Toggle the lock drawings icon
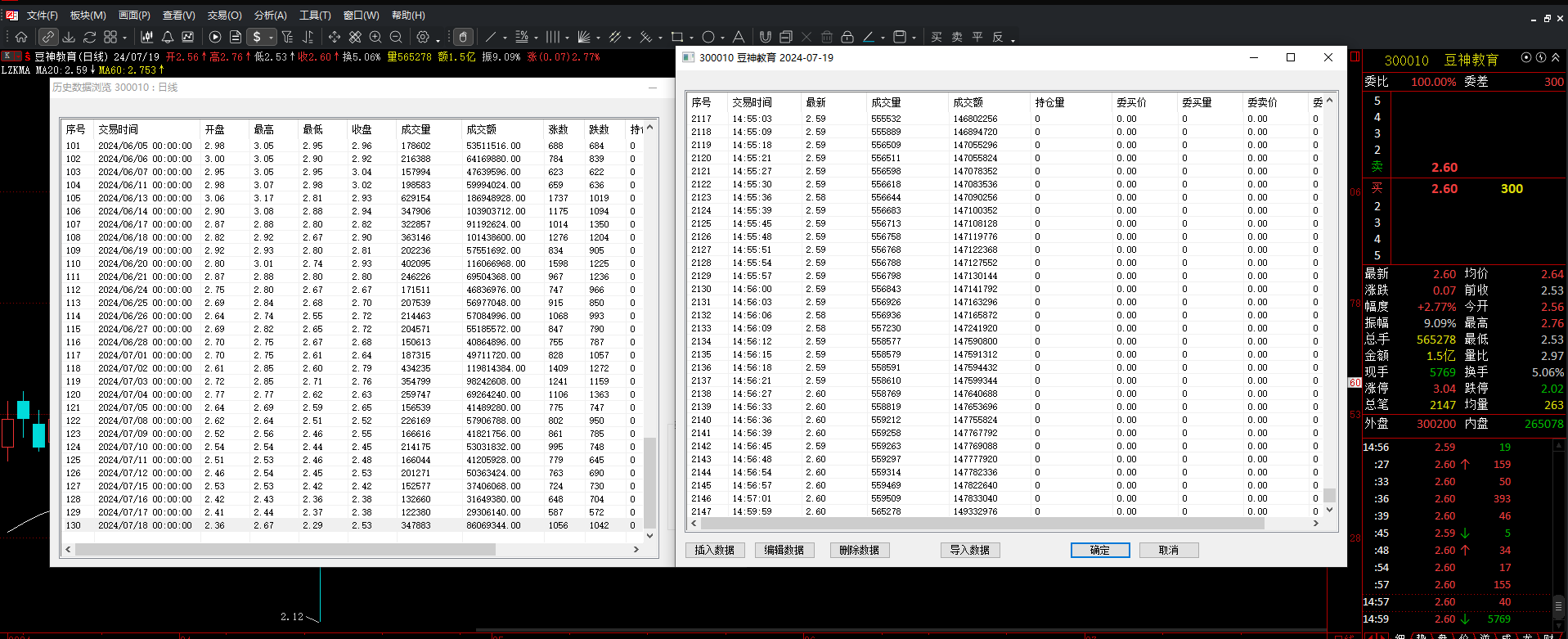Screen dimensions: 1568x639 [847, 37]
